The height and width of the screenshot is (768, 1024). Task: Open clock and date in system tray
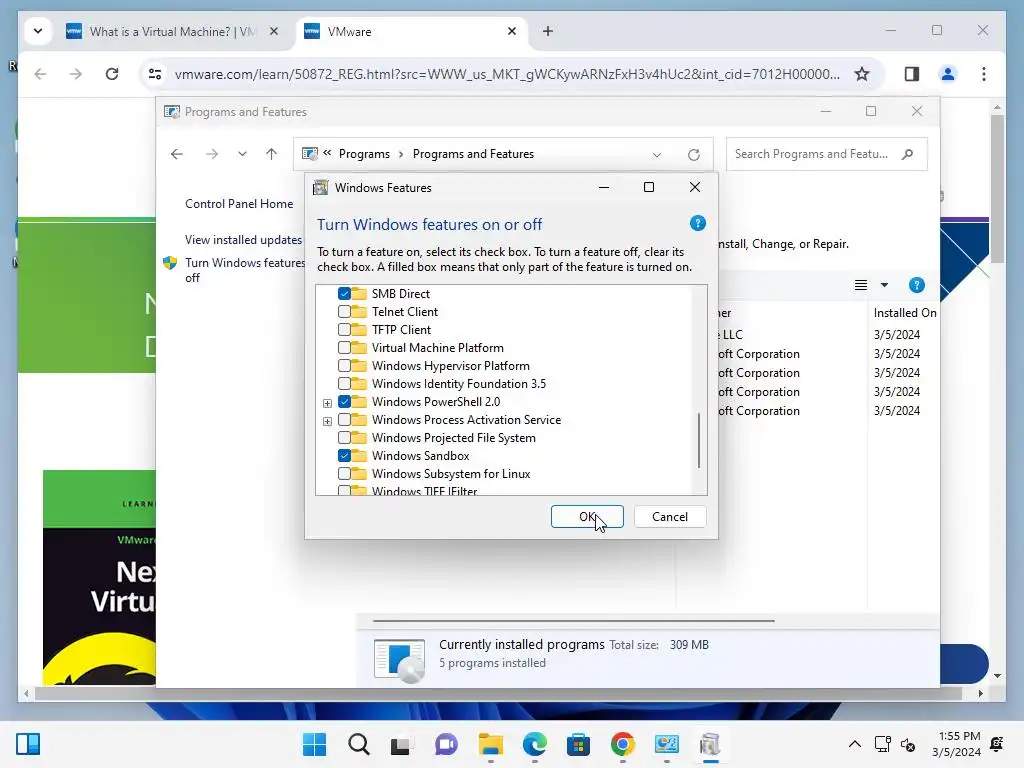click(956, 744)
